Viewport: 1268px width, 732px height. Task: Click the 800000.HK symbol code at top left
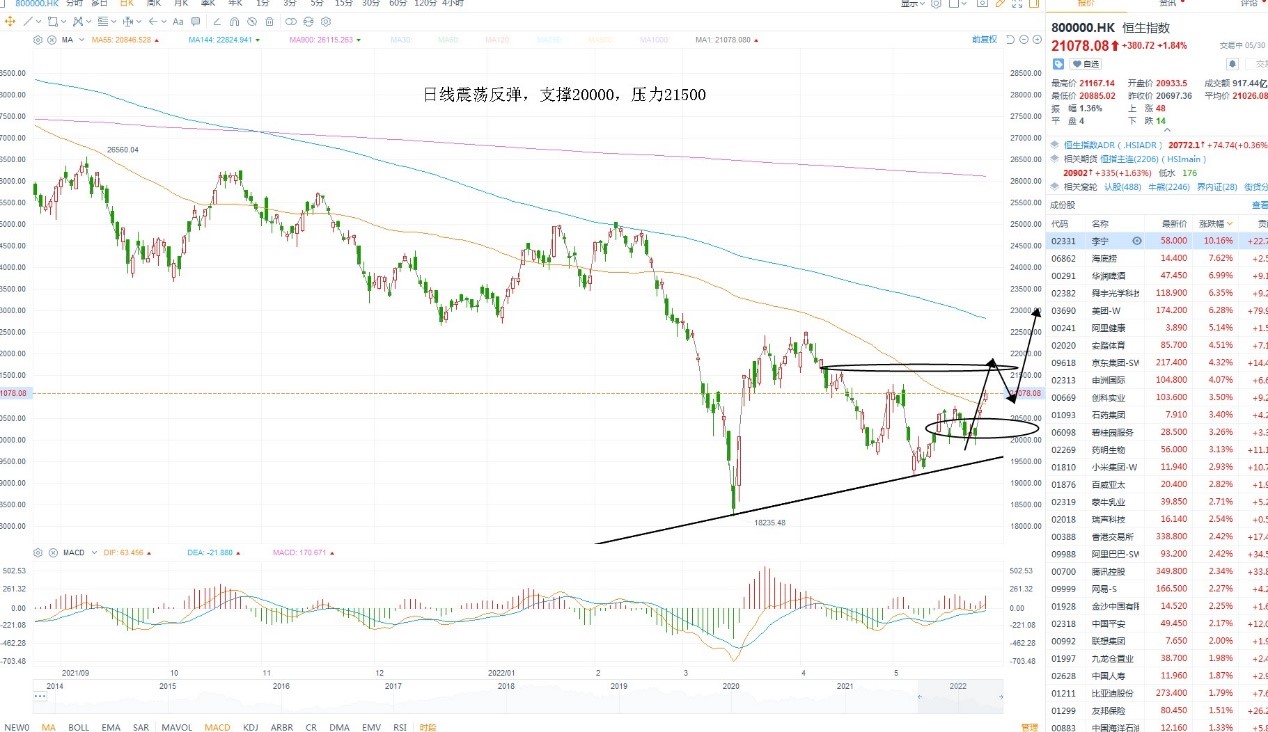(36, 4)
